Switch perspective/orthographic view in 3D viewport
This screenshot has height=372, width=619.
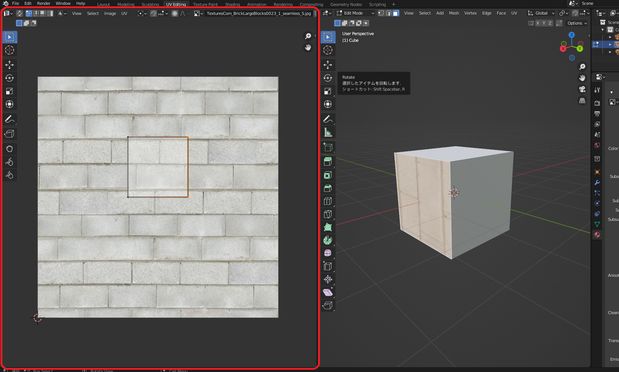coord(582,101)
